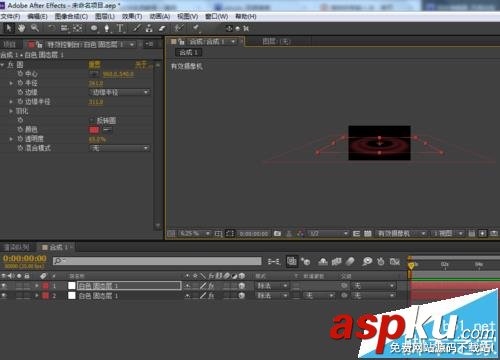Toggle the transparency grid button in viewer
This screenshot has width=500, height=360.
(x=368, y=234)
